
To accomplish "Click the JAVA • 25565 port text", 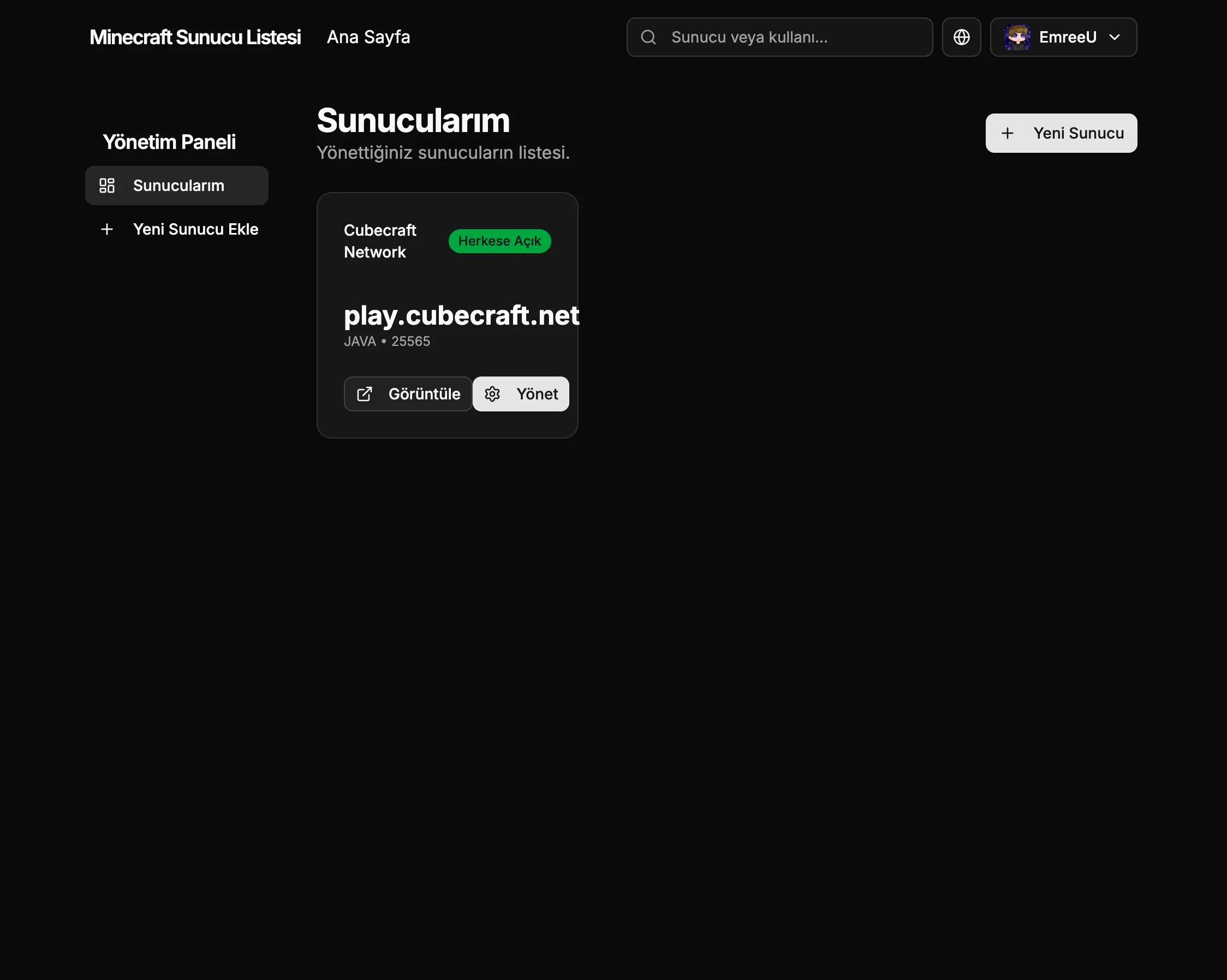I will click(x=387, y=342).
